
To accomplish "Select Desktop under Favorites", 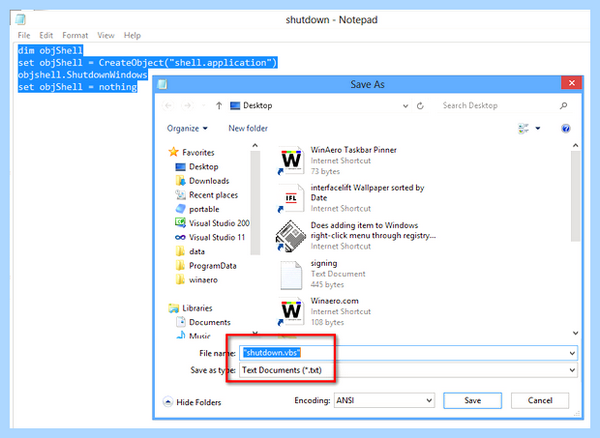I will 197,167.
